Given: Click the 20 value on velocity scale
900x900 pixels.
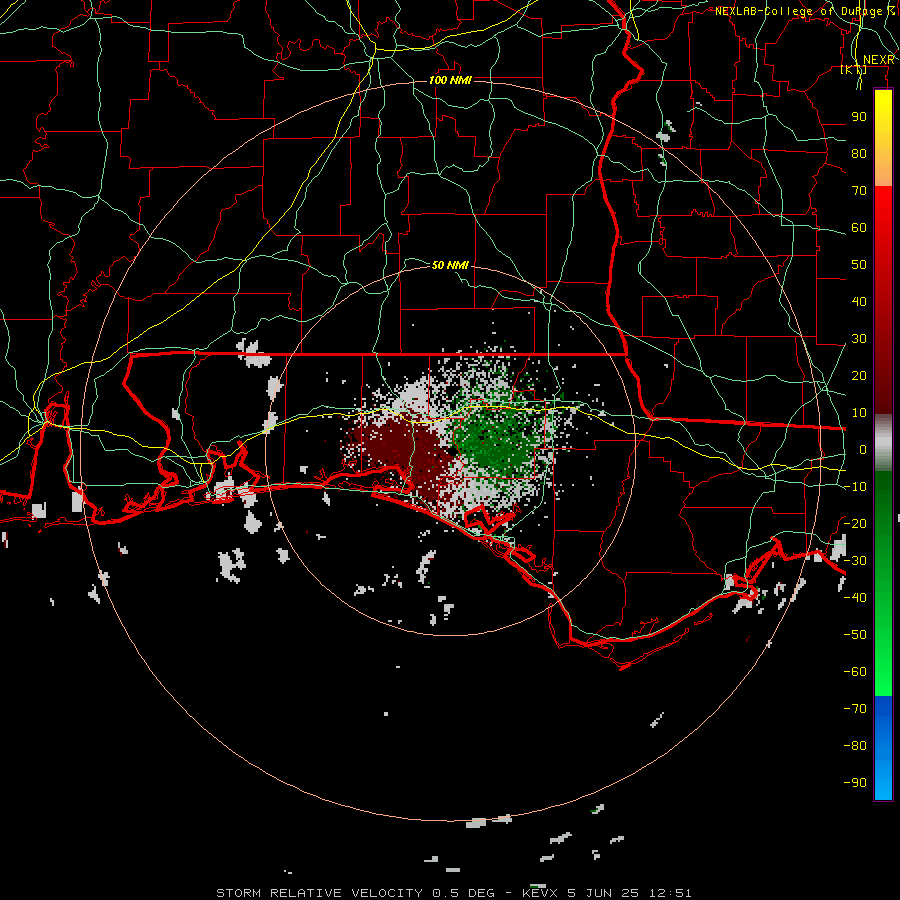Looking at the screenshot, I should pyautogui.click(x=859, y=375).
